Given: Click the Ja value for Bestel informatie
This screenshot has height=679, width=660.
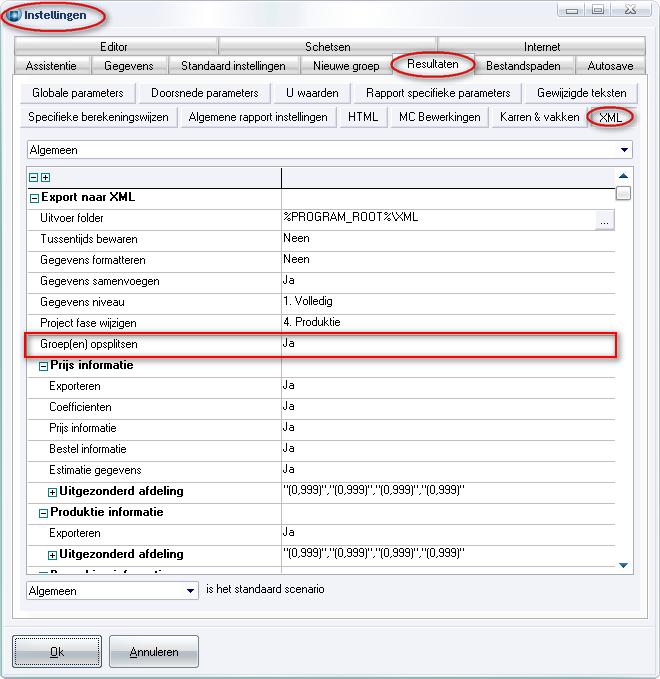Looking at the screenshot, I should (289, 448).
